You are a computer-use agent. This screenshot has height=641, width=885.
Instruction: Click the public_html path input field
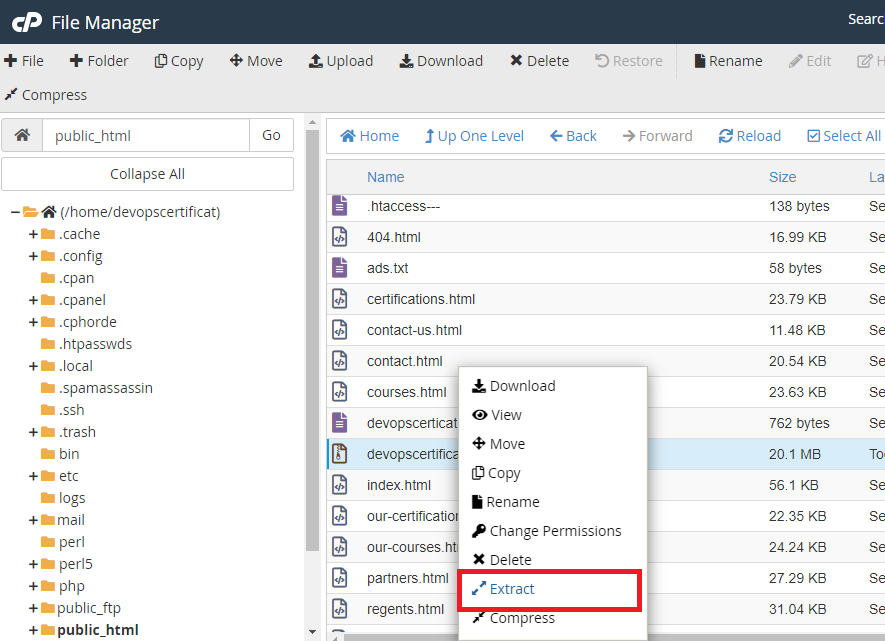(x=145, y=135)
